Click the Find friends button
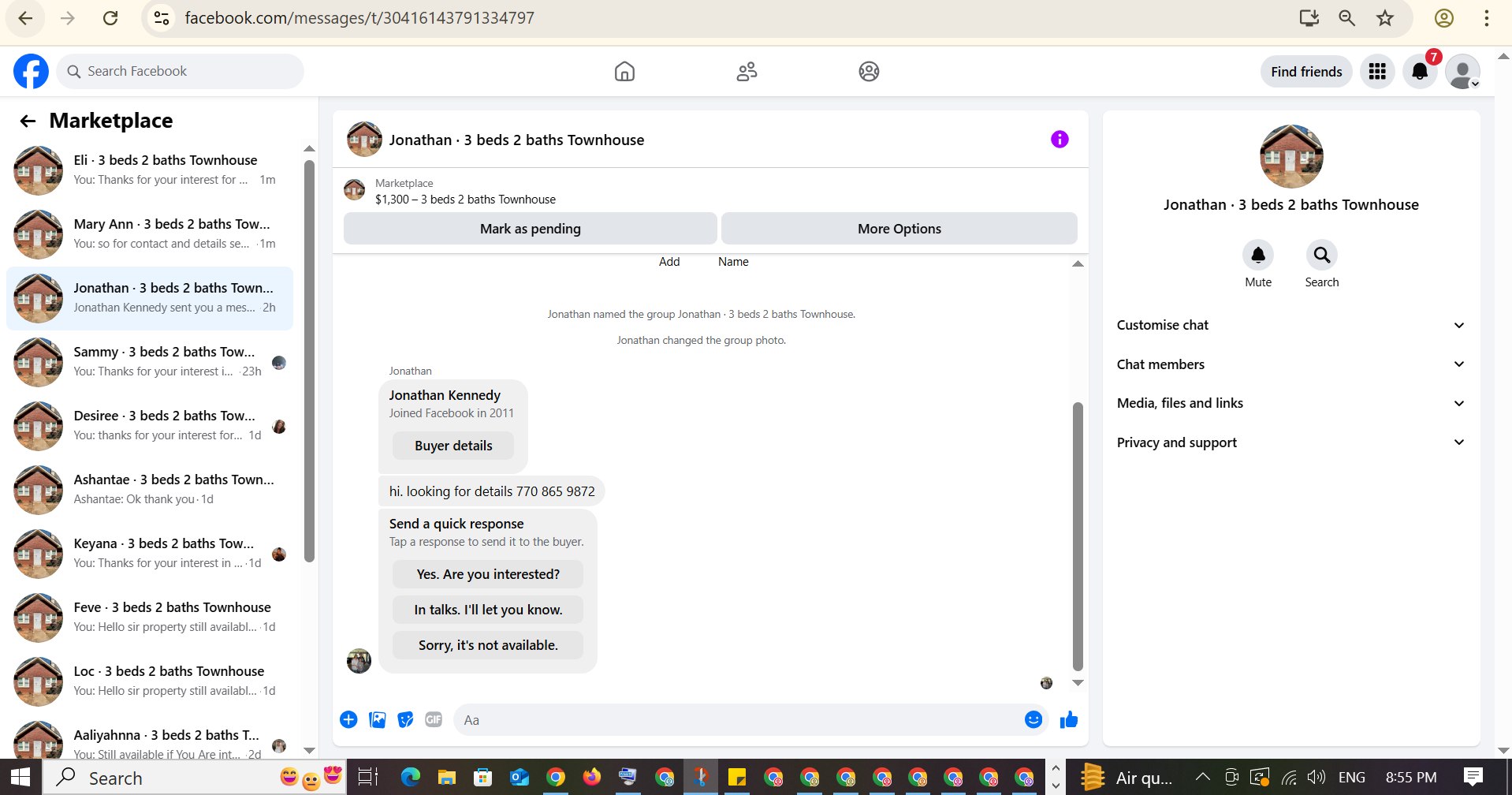This screenshot has width=1512, height=795. click(x=1306, y=72)
